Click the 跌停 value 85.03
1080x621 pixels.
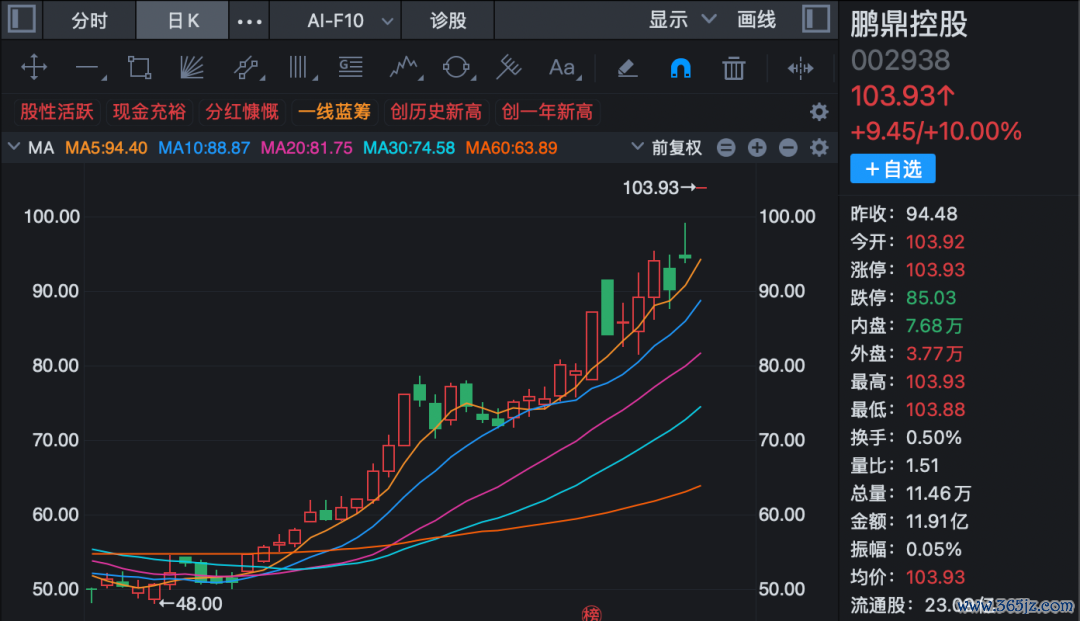coord(931,297)
